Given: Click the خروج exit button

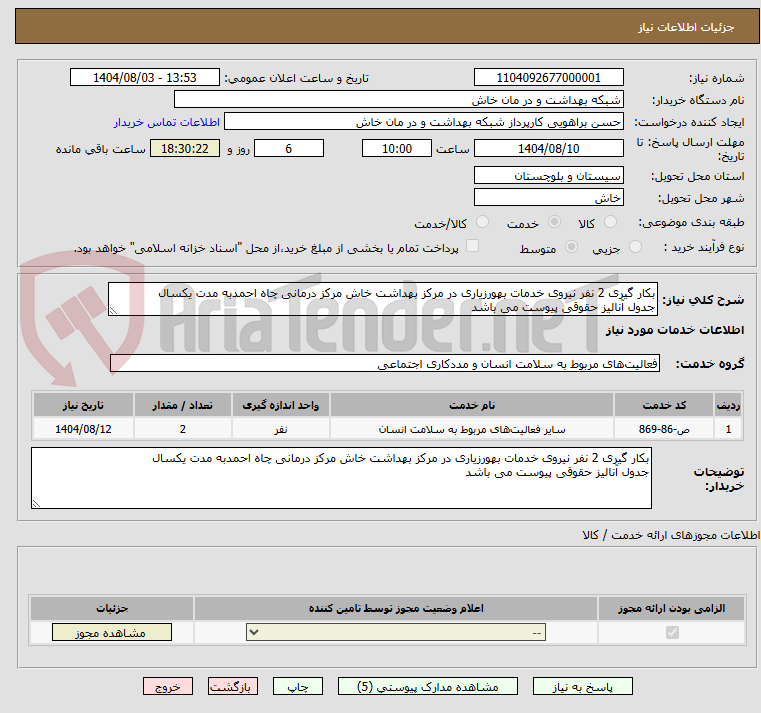Looking at the screenshot, I should click(167, 686).
